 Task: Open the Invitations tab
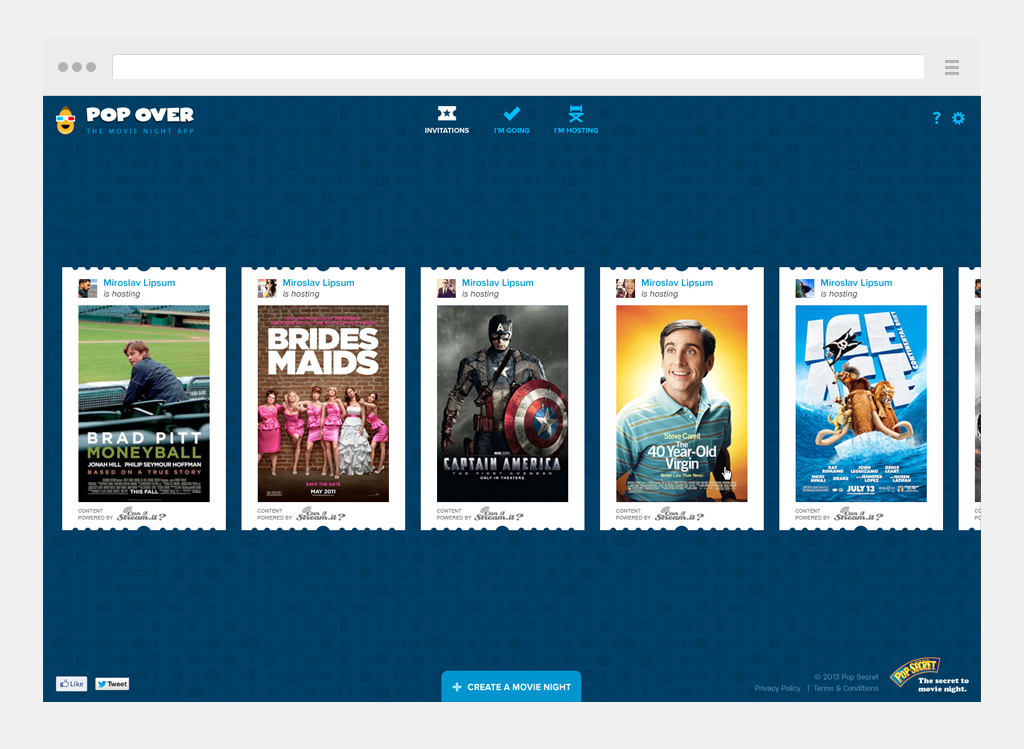pos(446,119)
